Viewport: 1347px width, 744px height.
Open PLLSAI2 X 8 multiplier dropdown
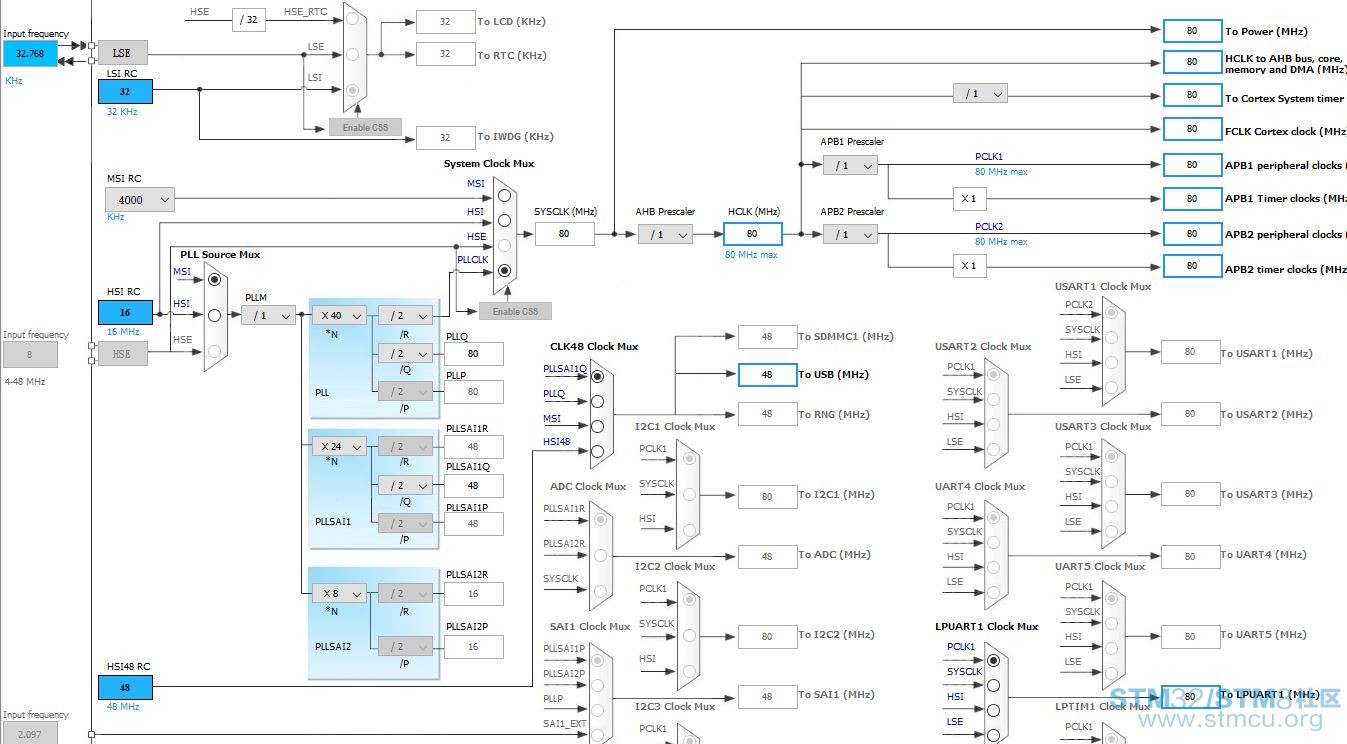(x=339, y=593)
